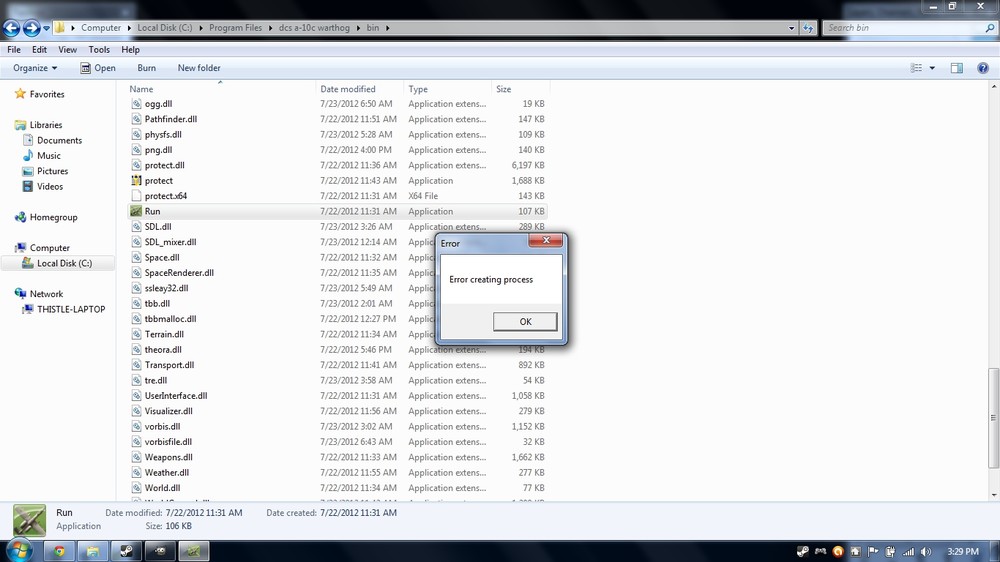Open the Help menu
The height and width of the screenshot is (562, 1000).
point(130,50)
